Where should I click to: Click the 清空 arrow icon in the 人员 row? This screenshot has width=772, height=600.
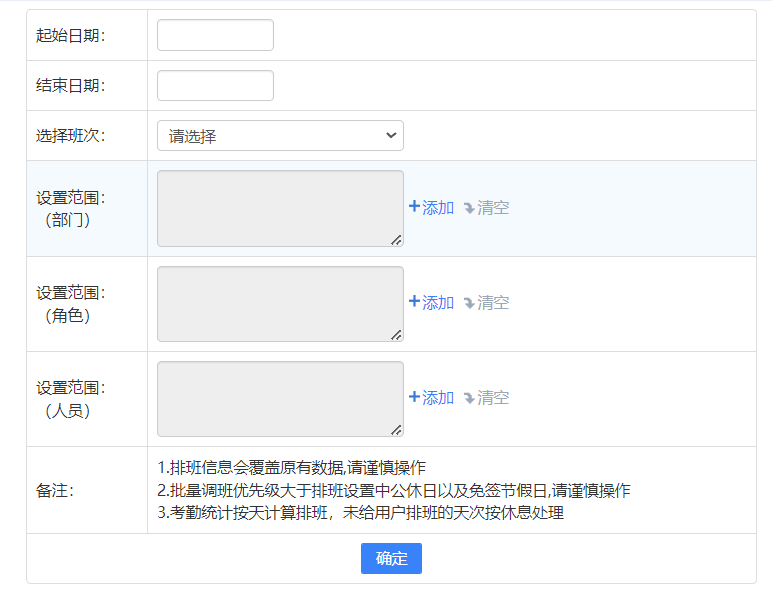(468, 398)
